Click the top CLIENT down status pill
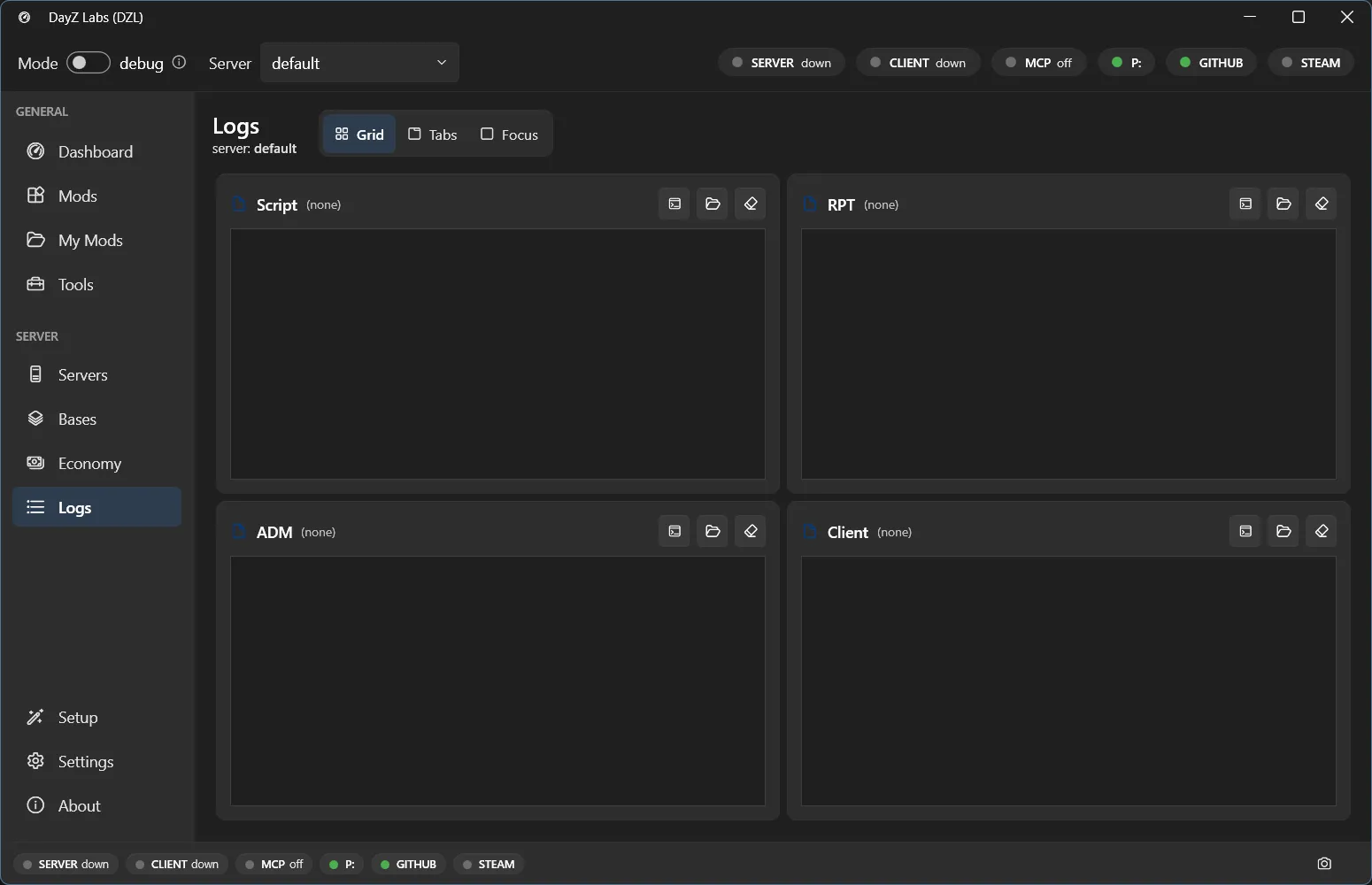This screenshot has height=885, width=1372. 918,63
